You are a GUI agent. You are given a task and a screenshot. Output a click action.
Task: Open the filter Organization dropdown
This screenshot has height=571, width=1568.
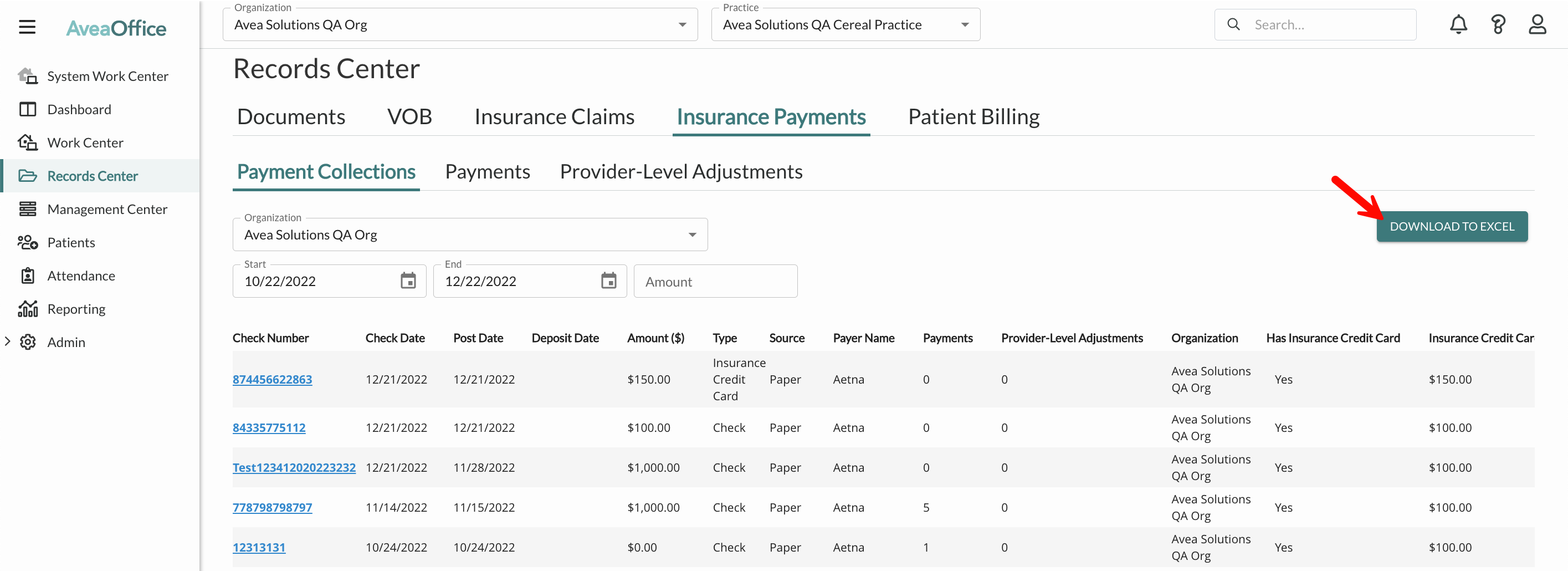point(470,234)
